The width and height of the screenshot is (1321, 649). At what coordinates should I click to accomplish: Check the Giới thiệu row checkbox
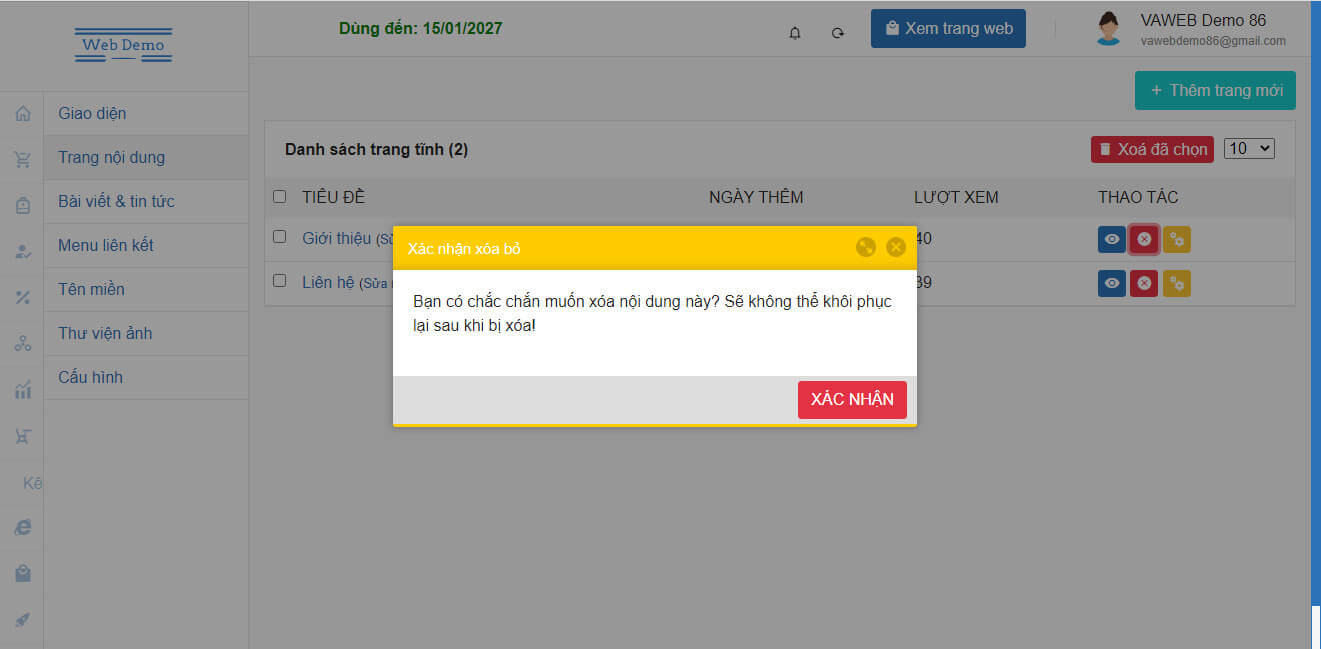(280, 237)
